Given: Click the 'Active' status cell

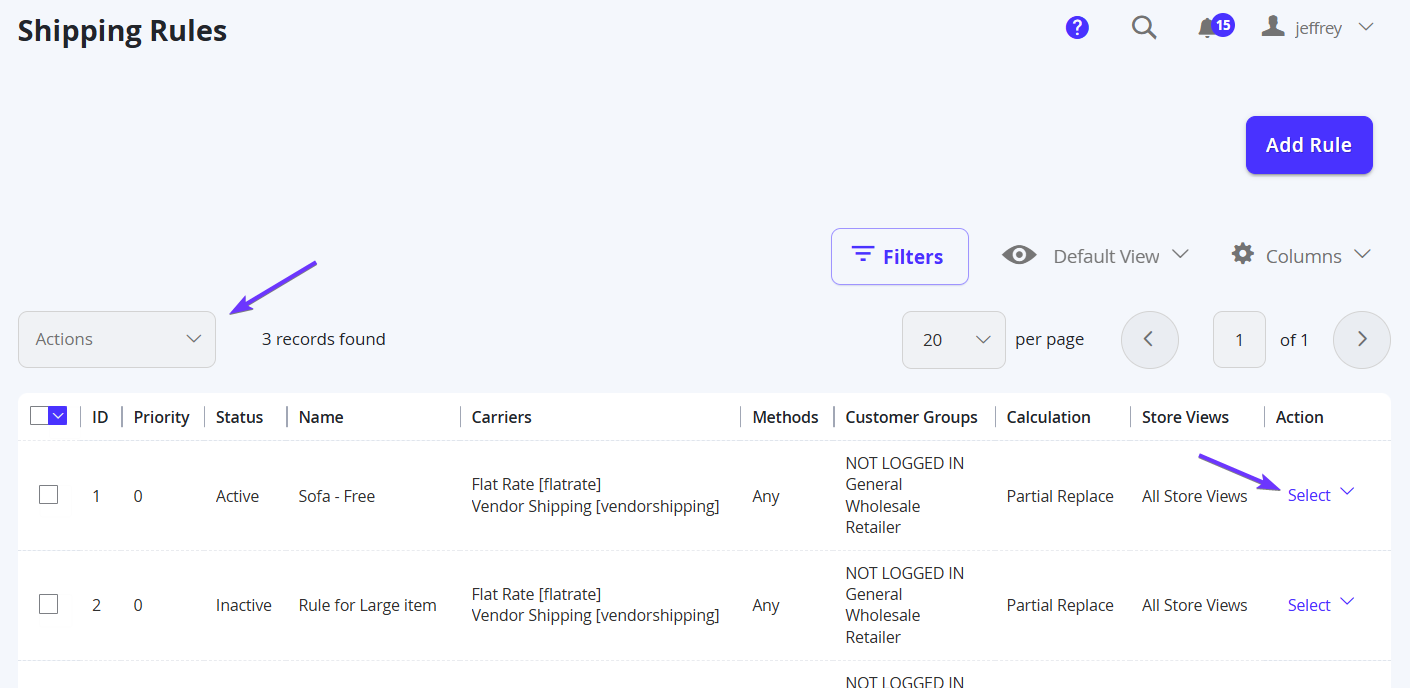Looking at the screenshot, I should pyautogui.click(x=238, y=496).
